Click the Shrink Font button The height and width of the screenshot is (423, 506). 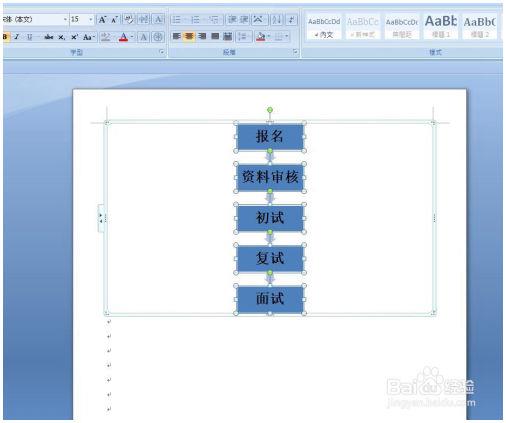(114, 20)
